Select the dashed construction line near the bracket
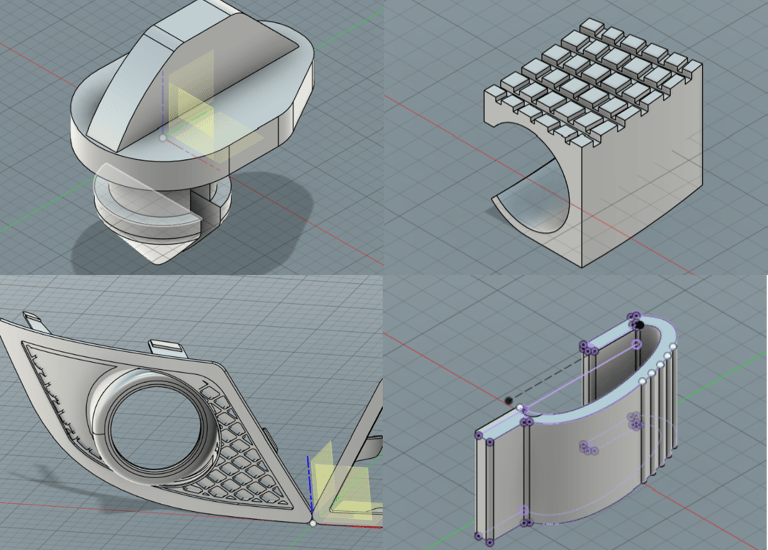768x550 pixels. [x=546, y=379]
